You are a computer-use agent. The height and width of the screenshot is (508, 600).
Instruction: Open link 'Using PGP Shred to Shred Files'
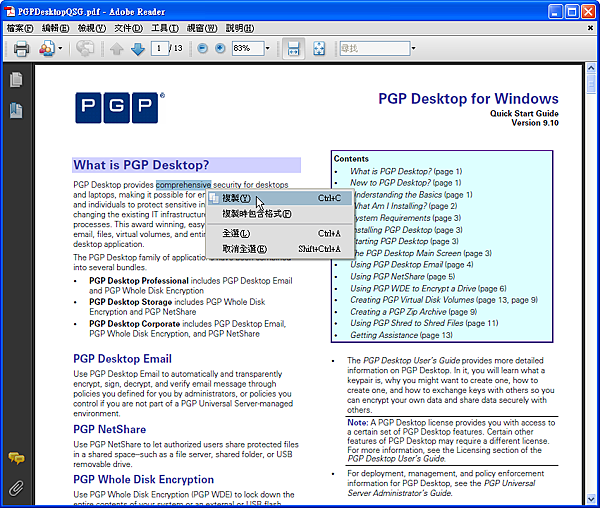point(407,323)
